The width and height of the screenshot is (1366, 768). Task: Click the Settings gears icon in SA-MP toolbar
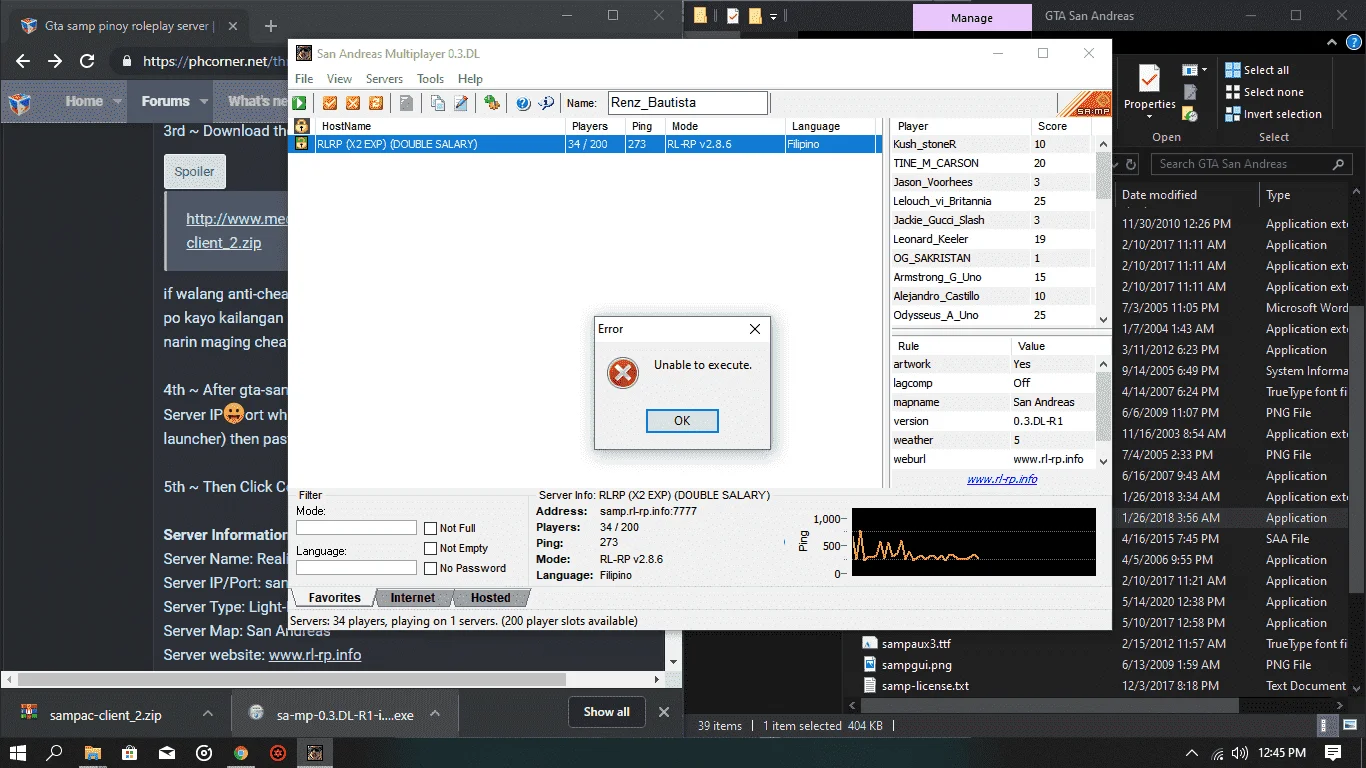coord(491,103)
